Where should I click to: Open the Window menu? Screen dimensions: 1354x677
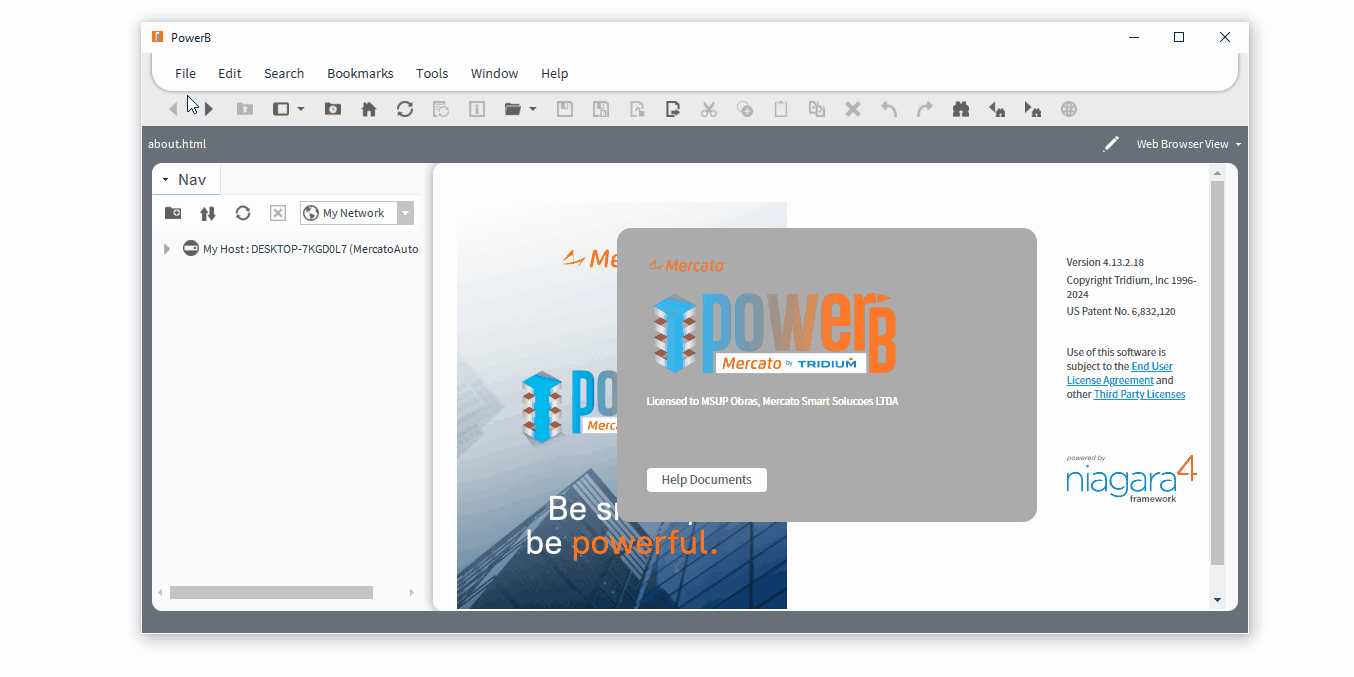coord(494,73)
